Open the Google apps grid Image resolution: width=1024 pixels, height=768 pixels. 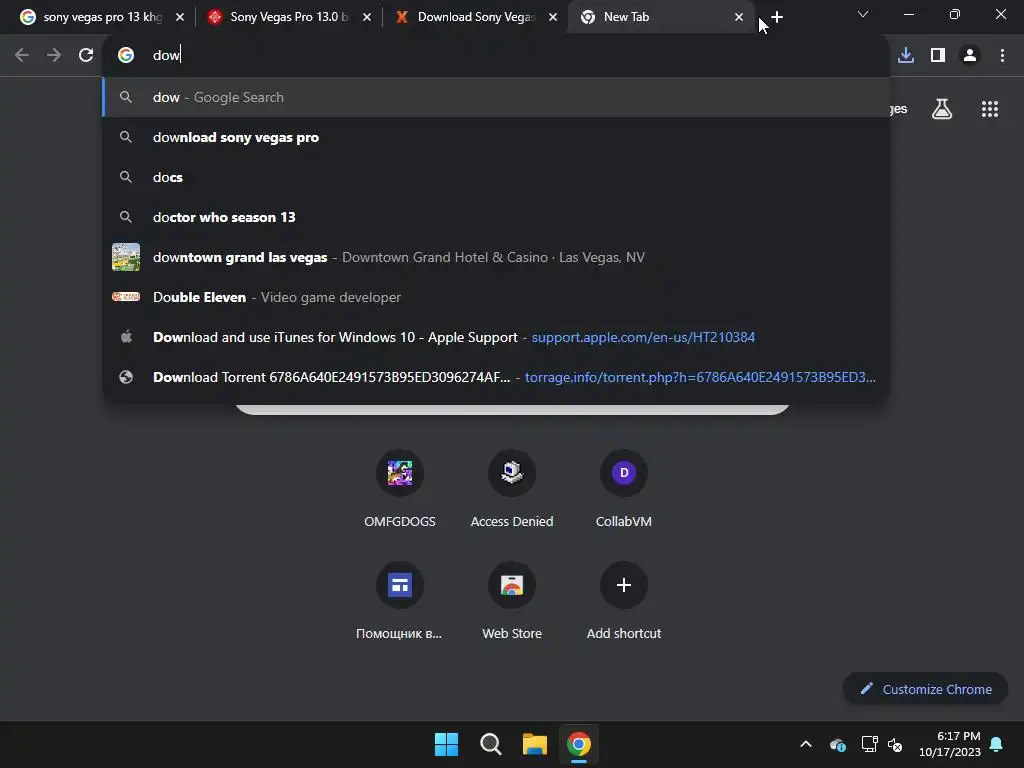(990, 109)
